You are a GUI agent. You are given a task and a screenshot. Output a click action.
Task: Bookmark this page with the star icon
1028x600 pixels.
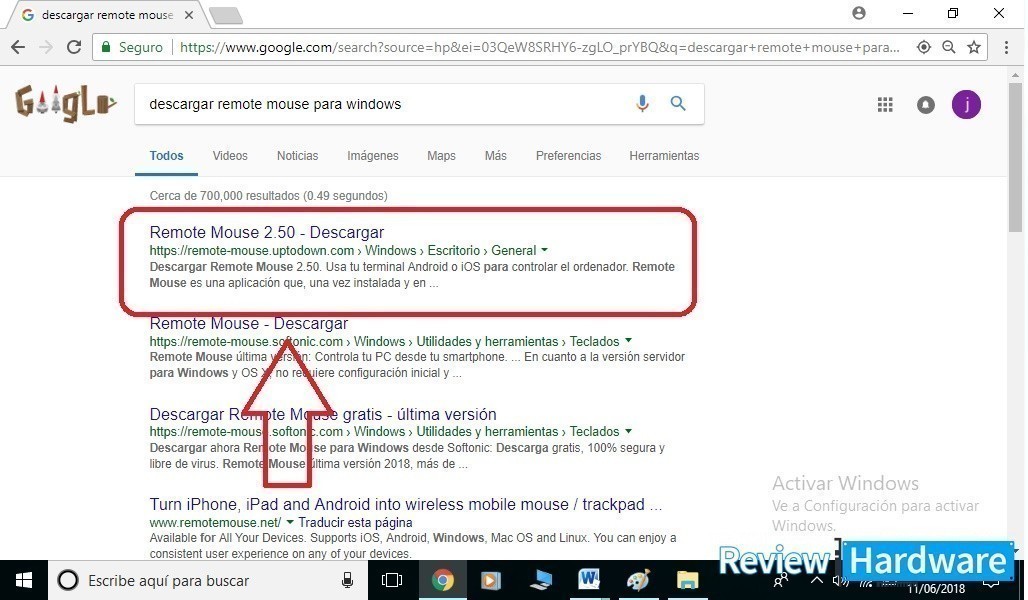pos(974,47)
